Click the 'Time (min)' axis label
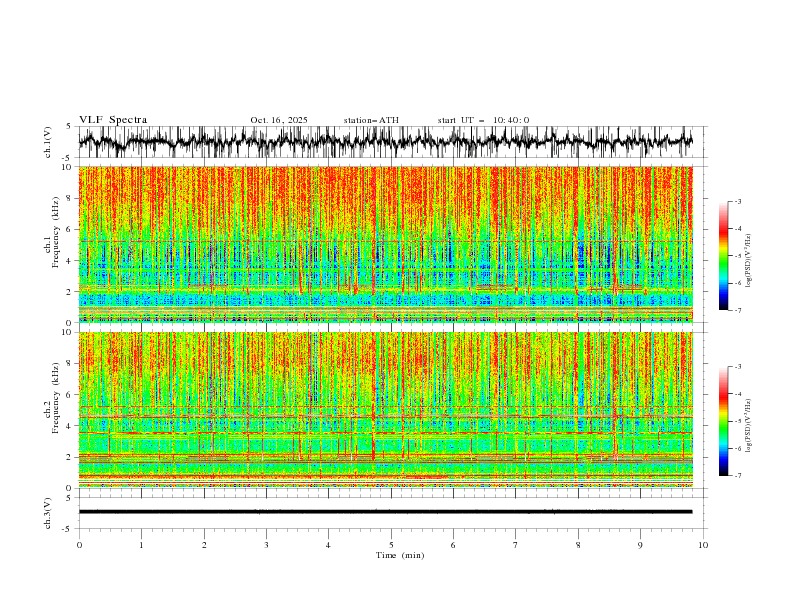 coord(400,555)
